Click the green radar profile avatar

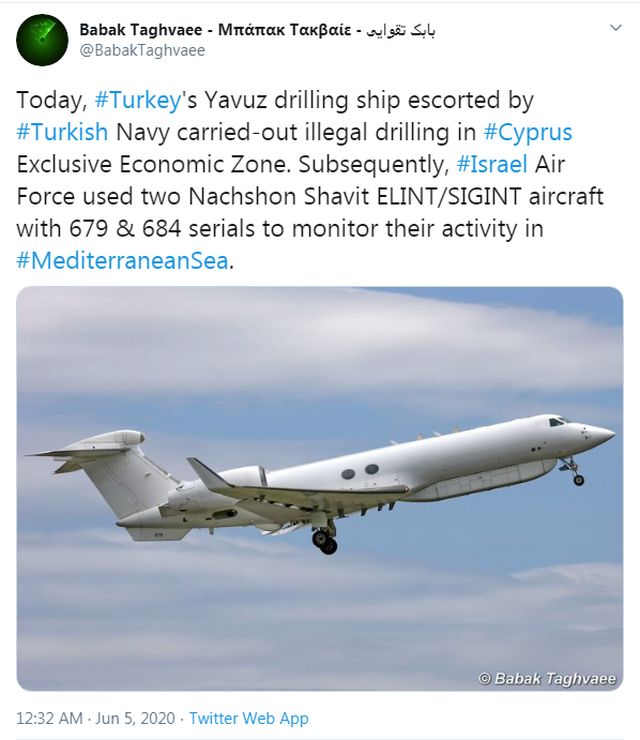42,40
